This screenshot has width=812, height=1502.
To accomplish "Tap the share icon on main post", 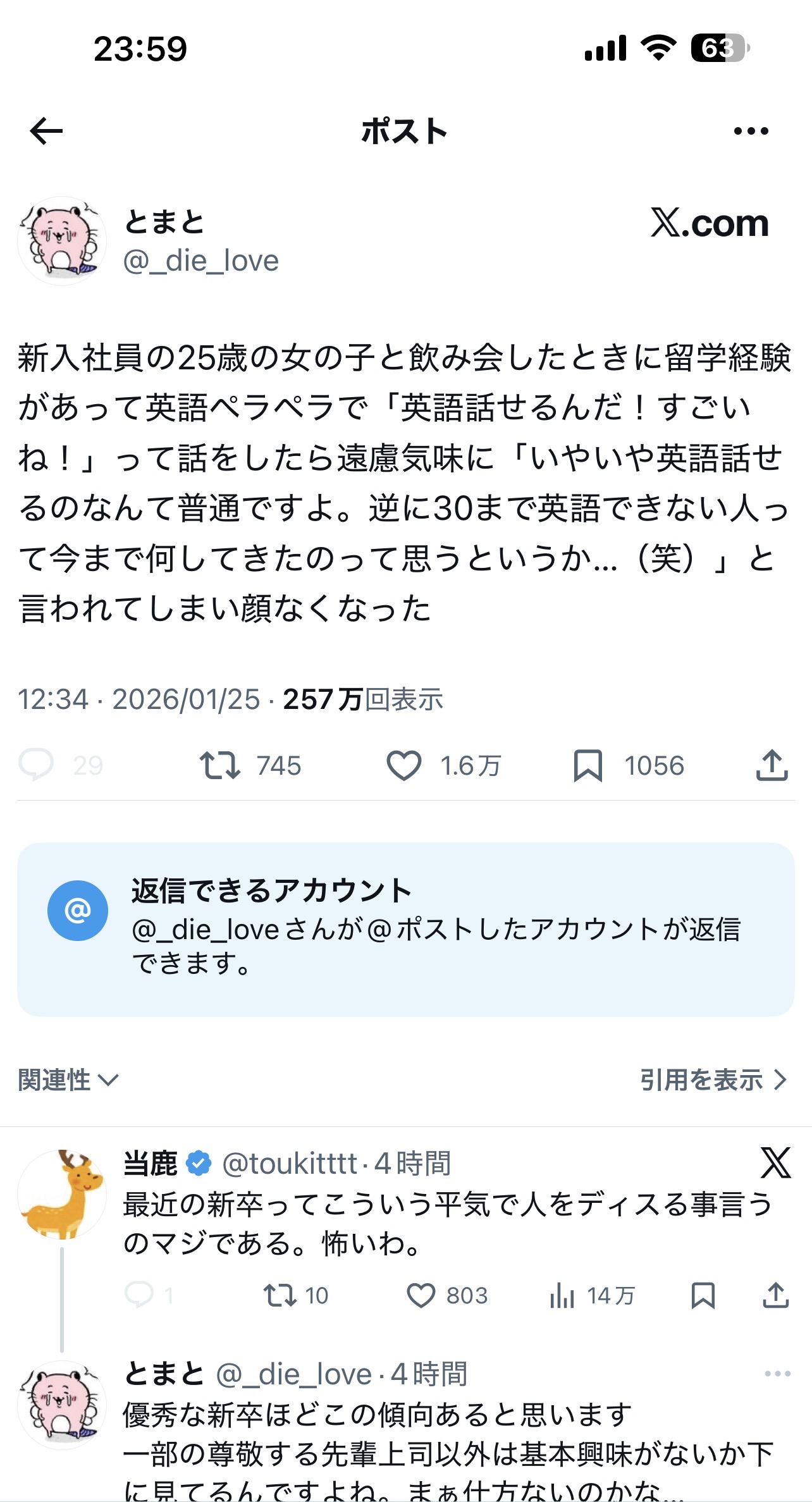I will tap(772, 765).
